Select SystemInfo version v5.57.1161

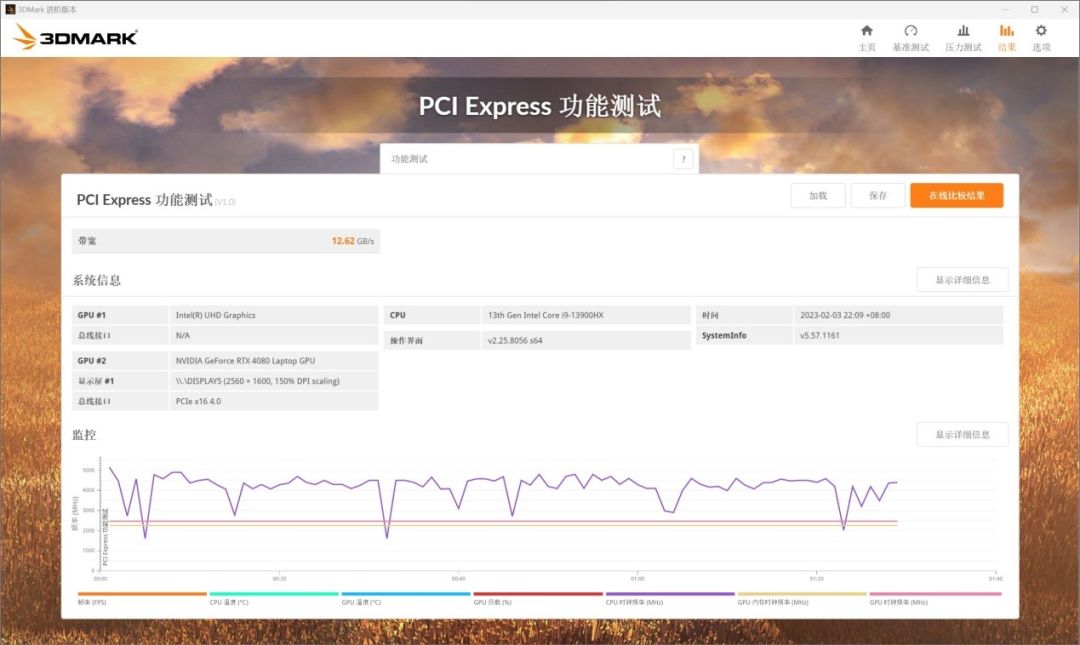820,336
